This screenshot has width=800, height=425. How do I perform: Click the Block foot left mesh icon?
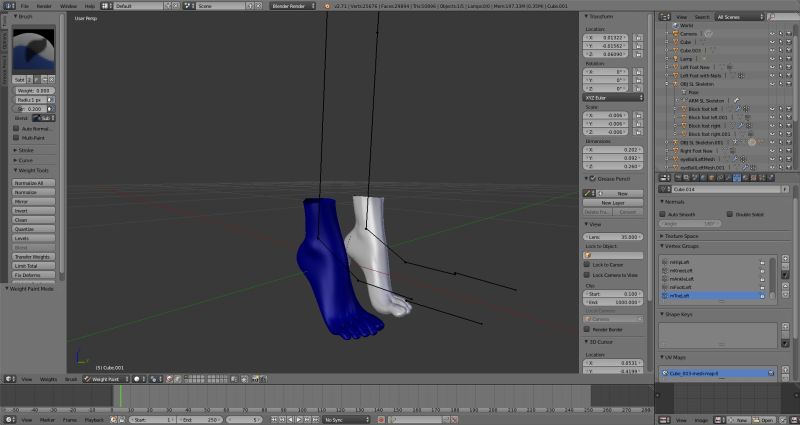coord(683,109)
